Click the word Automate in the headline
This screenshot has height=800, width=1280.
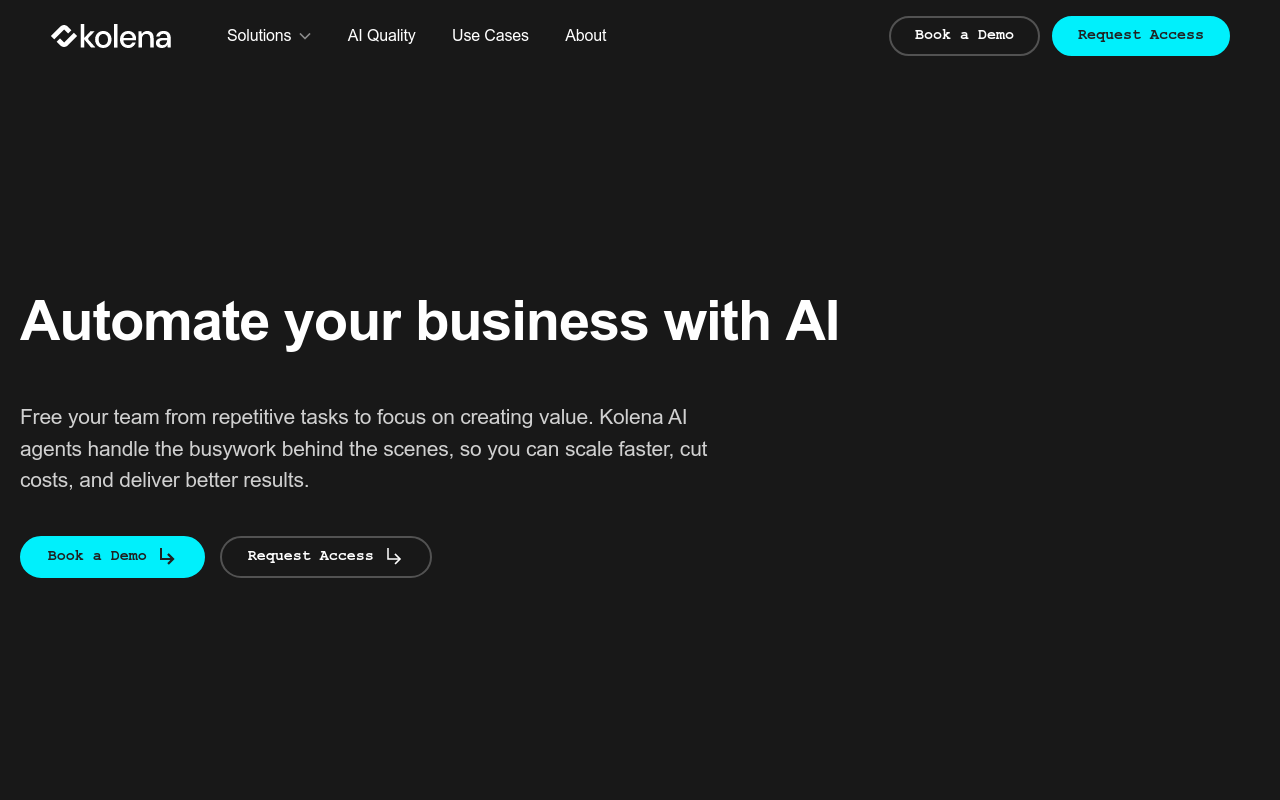(145, 321)
